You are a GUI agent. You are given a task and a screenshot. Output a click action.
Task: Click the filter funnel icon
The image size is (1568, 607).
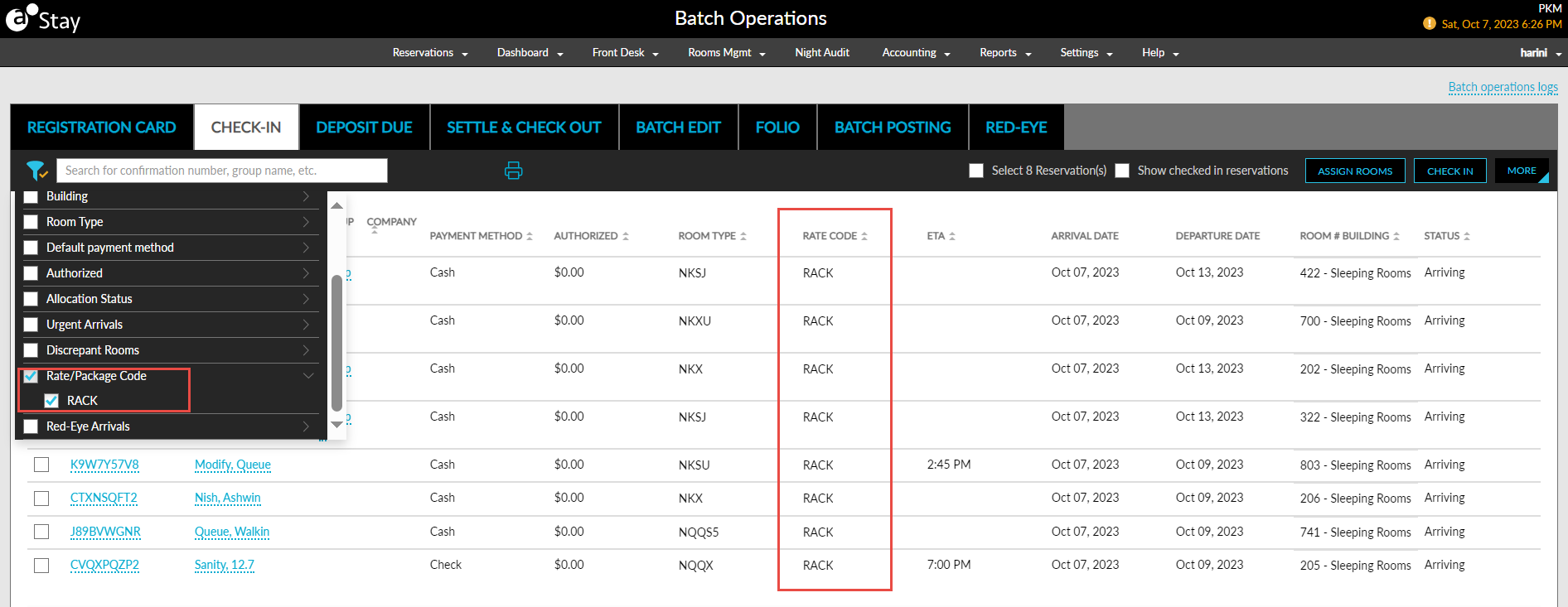tap(36, 171)
